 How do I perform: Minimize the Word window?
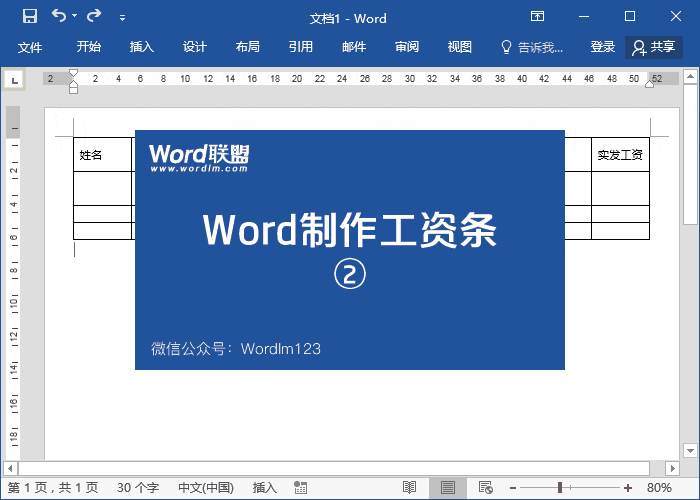pos(583,17)
